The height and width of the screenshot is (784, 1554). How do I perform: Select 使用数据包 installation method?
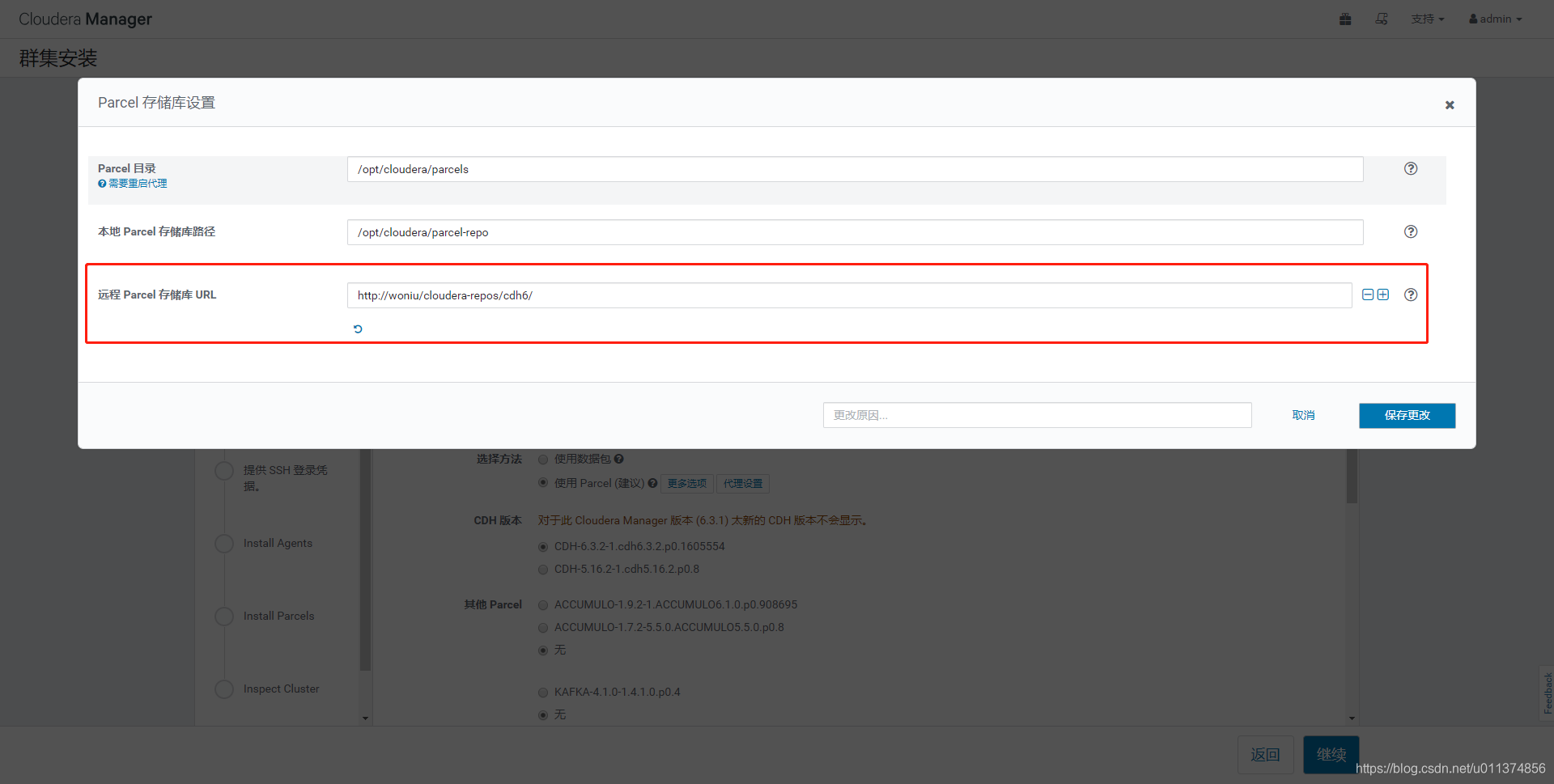point(543,460)
